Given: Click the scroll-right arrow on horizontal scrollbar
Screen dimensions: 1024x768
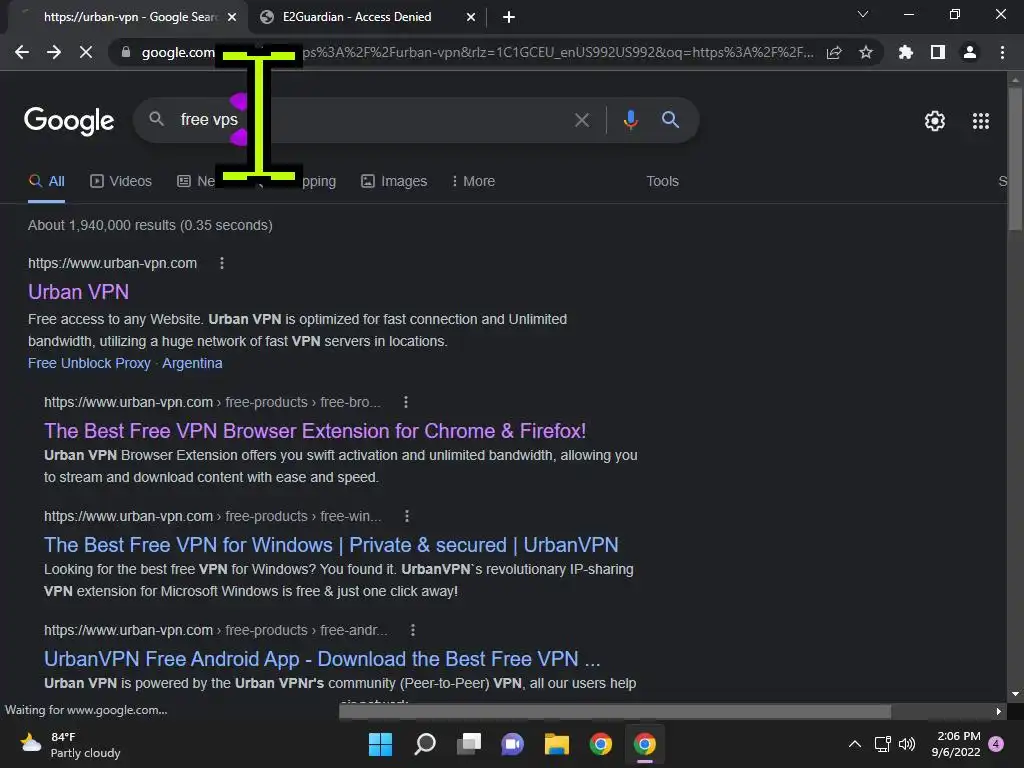Looking at the screenshot, I should pos(999,711).
